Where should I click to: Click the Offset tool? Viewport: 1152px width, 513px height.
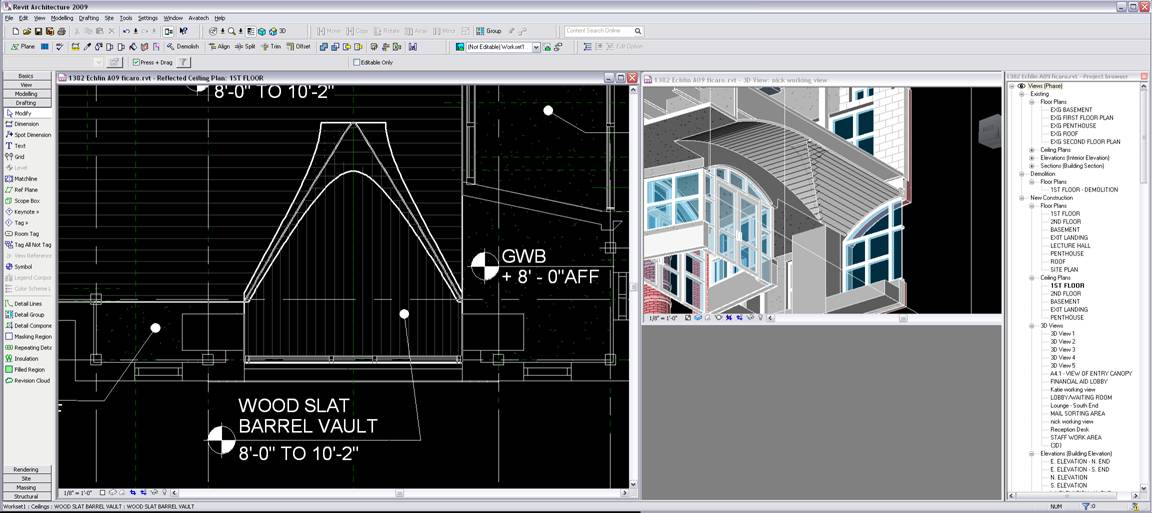(x=298, y=46)
